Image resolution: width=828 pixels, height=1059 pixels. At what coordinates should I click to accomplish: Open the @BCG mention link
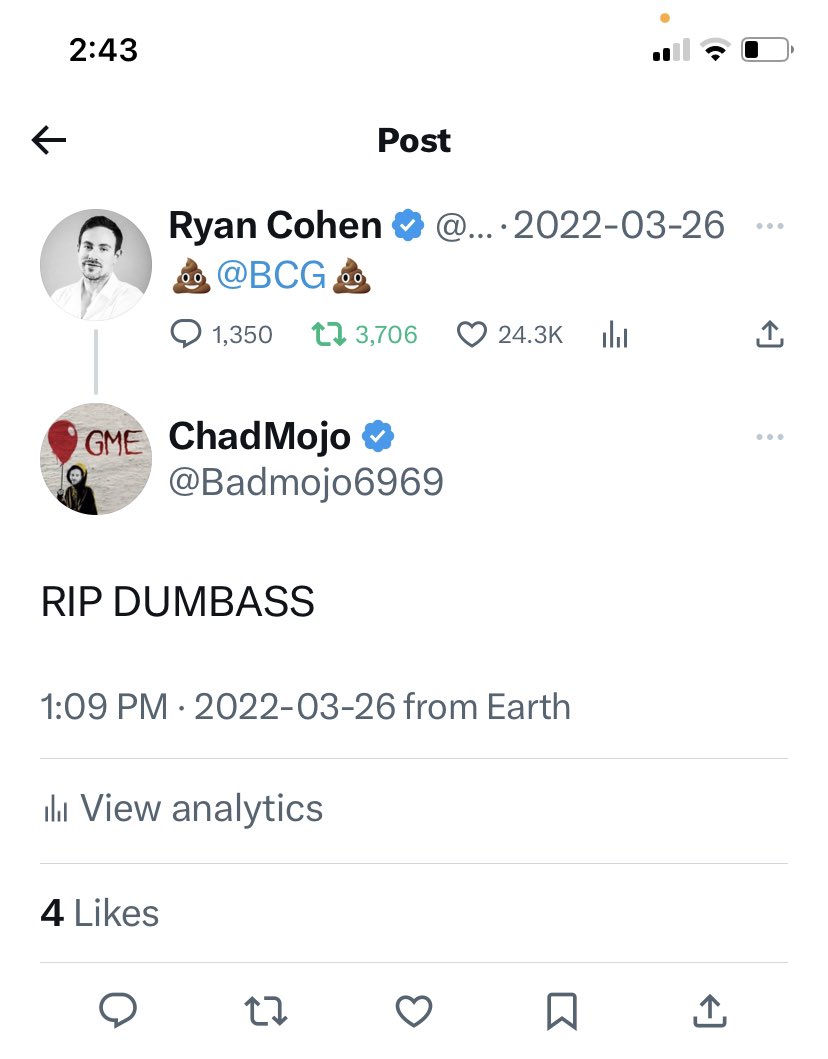(x=271, y=277)
